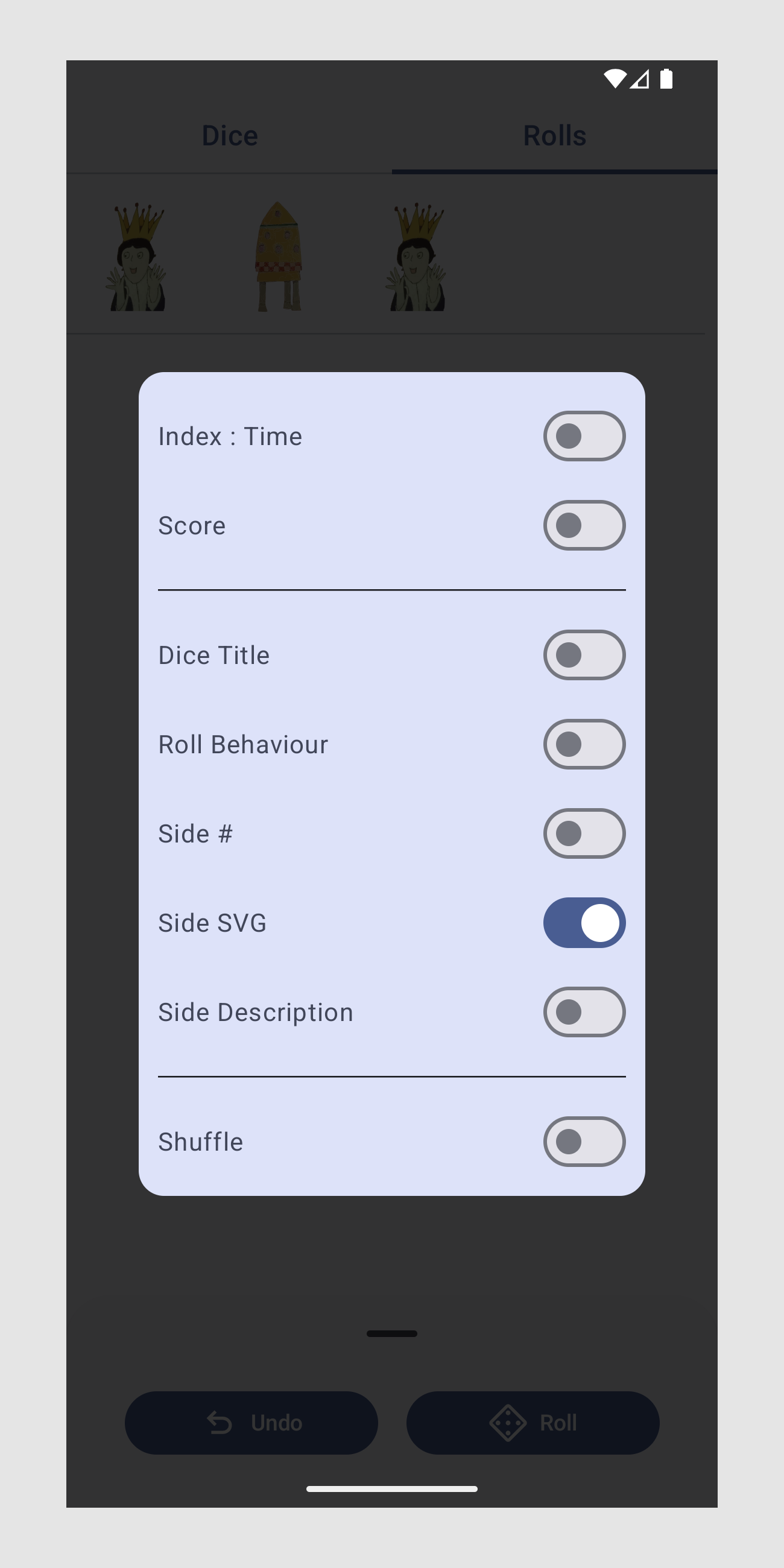This screenshot has height=1568, width=784.
Task: Turn on the Shuffle toggle
Action: point(584,1140)
